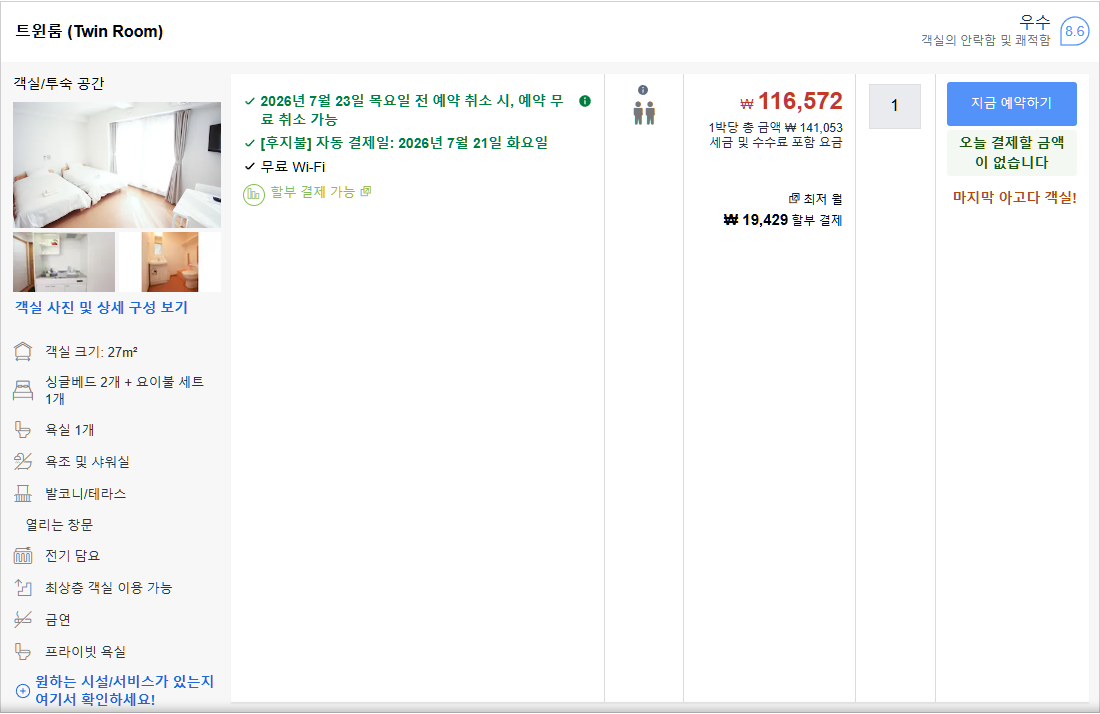Viewport: 1100px width, 714px height.
Task: Click the room size house icon
Action: pos(22,351)
